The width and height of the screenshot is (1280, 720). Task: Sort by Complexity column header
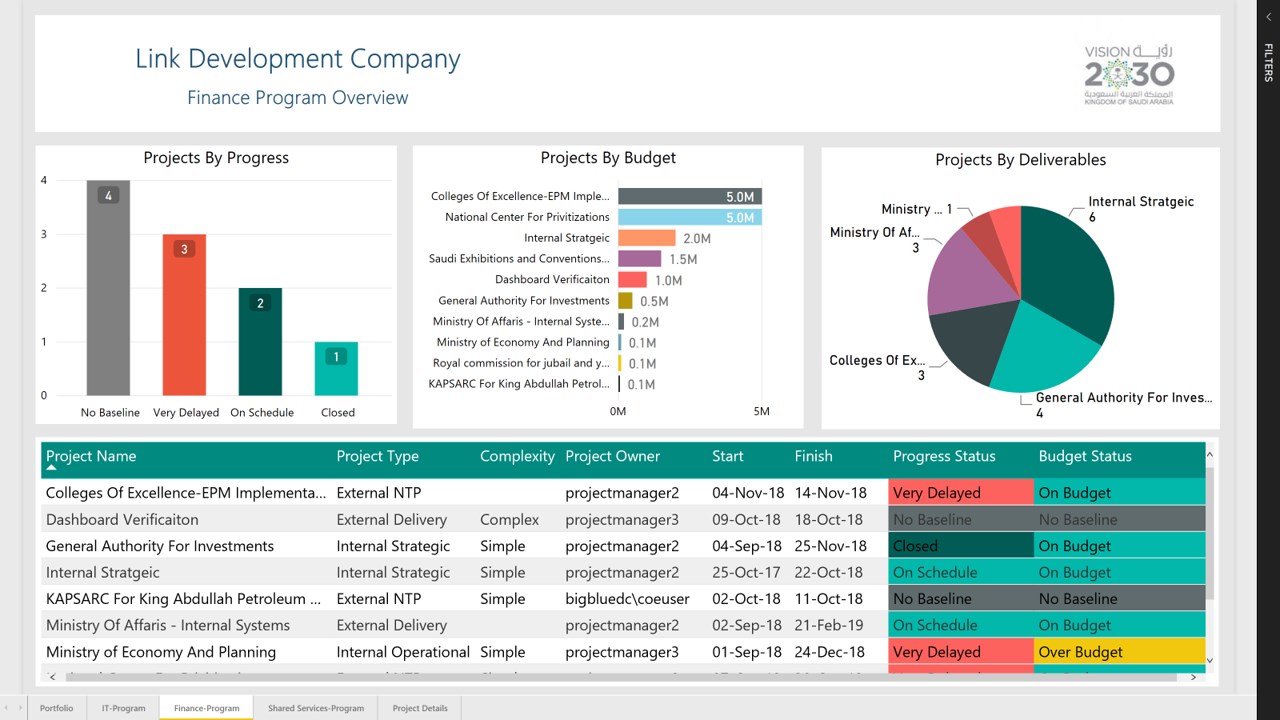[517, 456]
